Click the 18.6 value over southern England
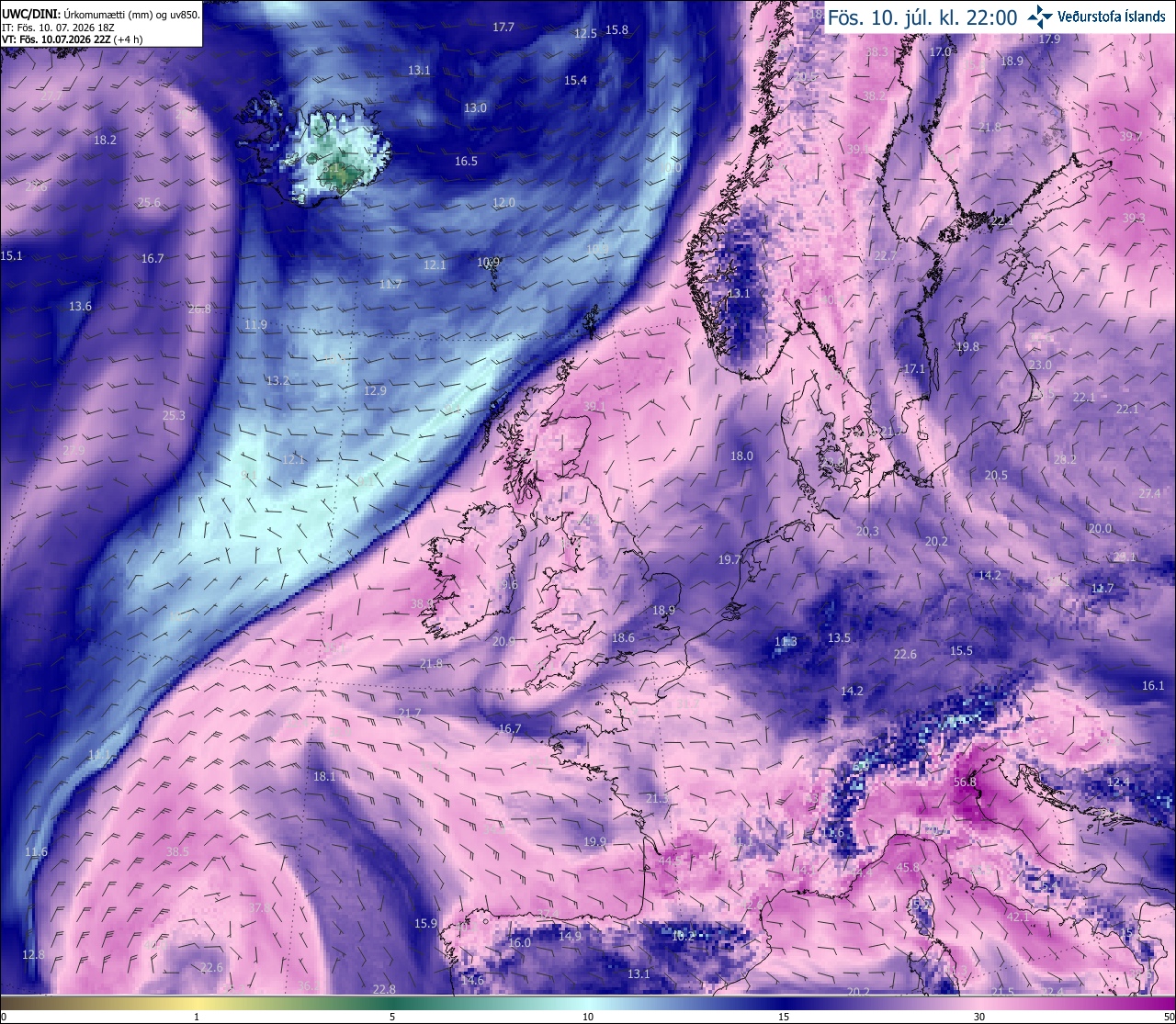1176x1024 pixels. (623, 637)
